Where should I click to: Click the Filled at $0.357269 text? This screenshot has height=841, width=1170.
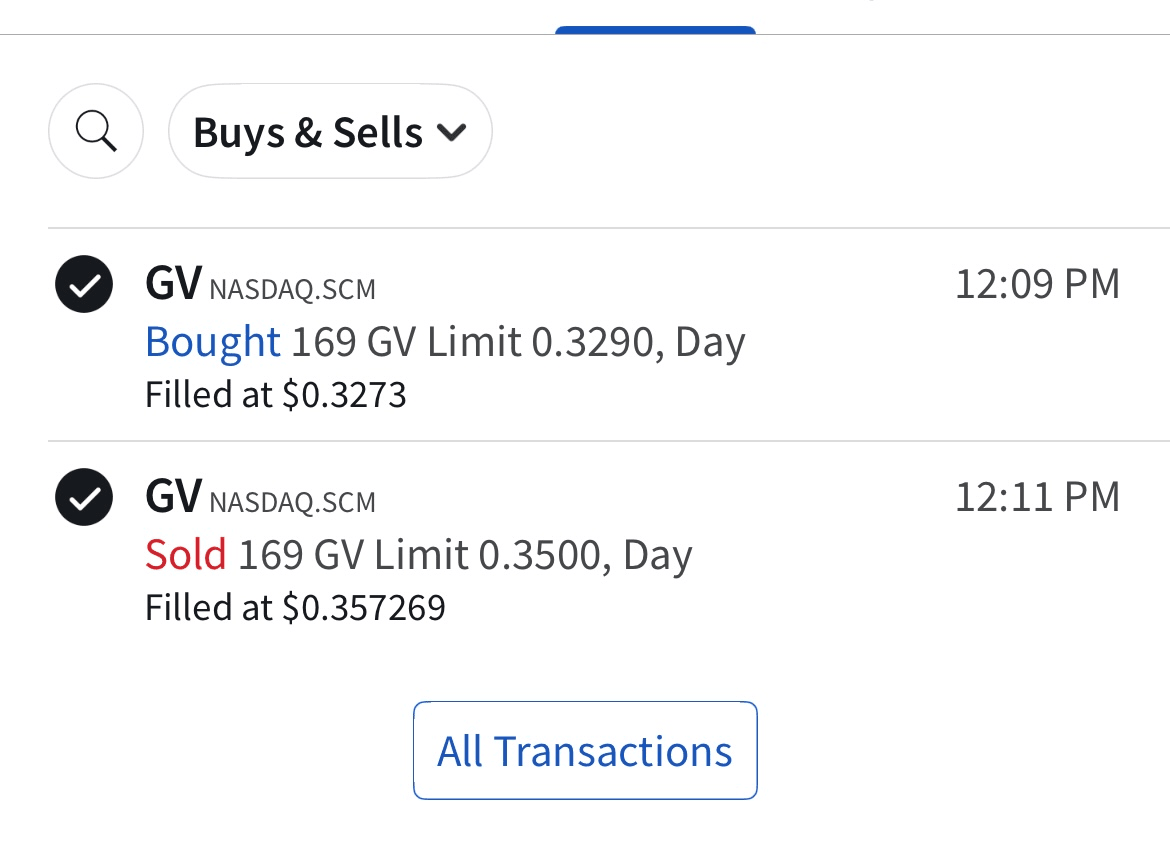point(295,607)
